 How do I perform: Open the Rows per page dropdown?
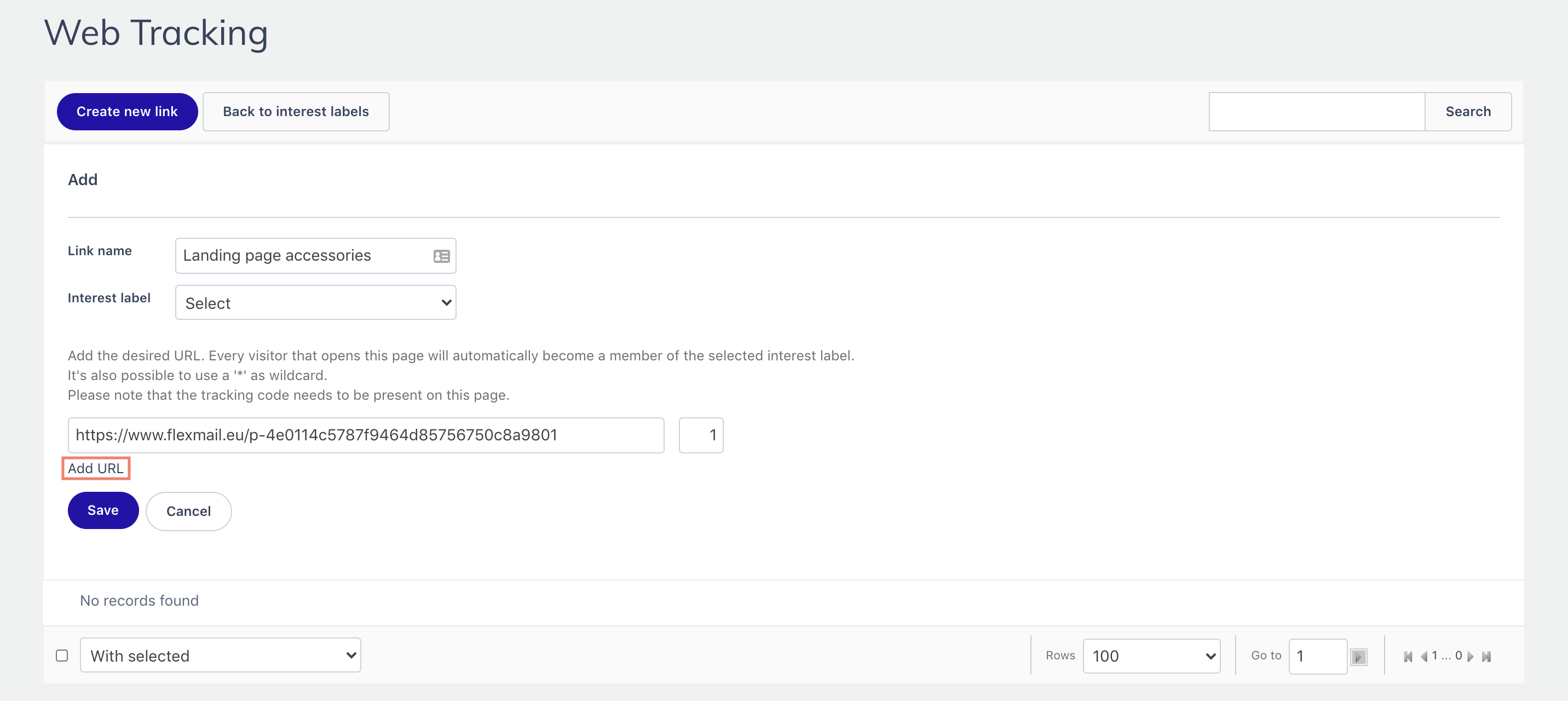point(1151,656)
